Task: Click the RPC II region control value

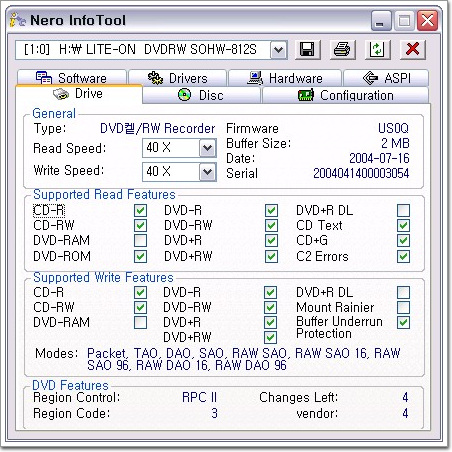Action: [199, 397]
